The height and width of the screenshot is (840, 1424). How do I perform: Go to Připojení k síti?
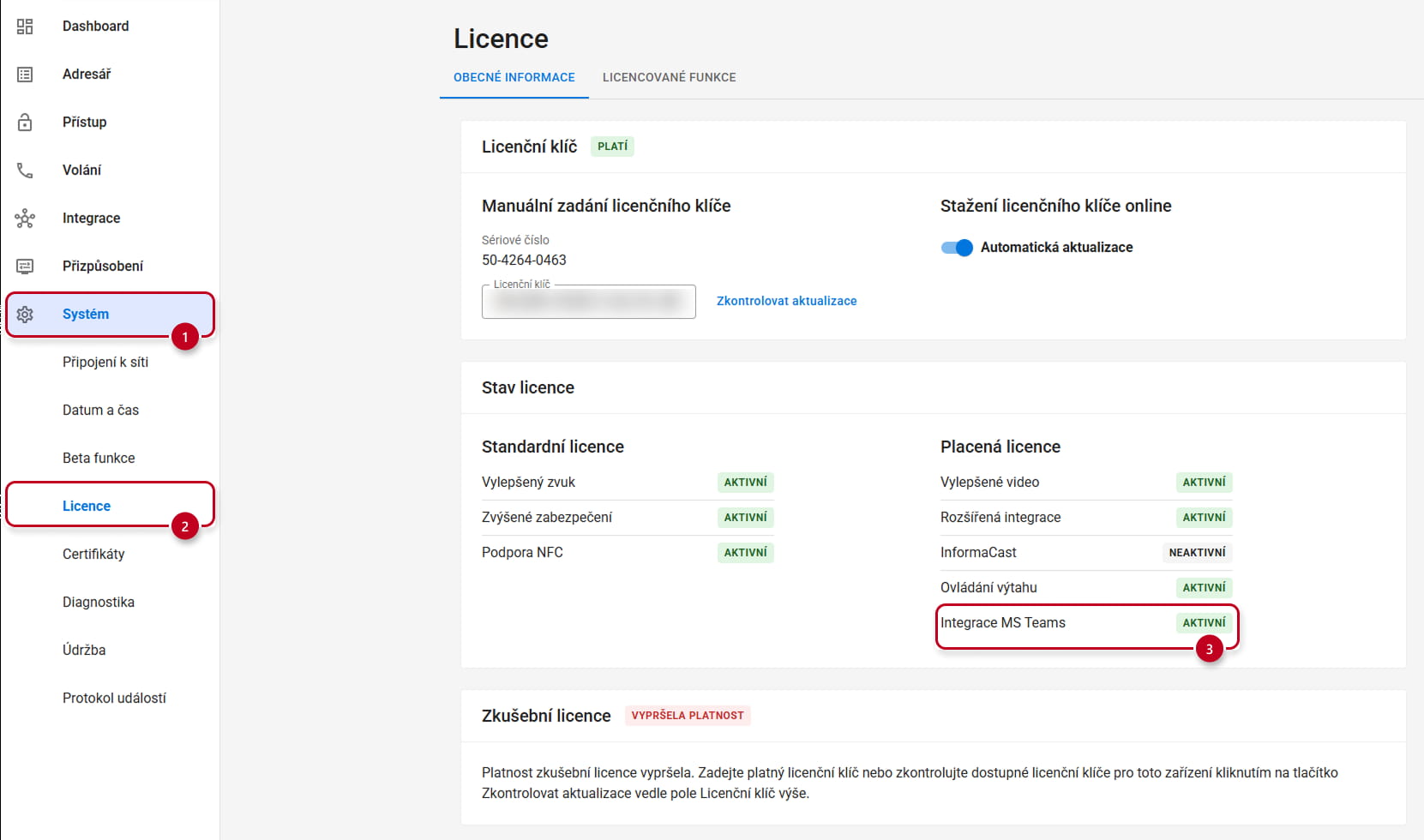click(105, 363)
